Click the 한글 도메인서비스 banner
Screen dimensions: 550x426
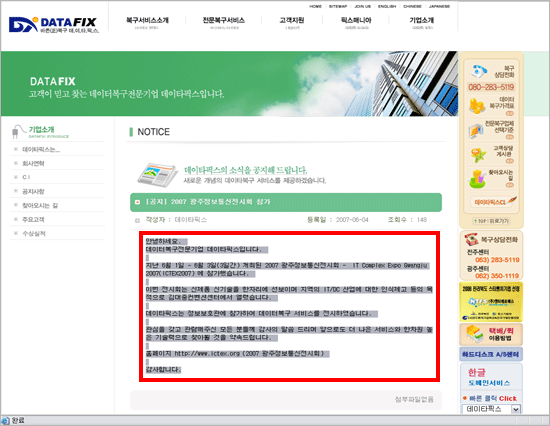491,377
